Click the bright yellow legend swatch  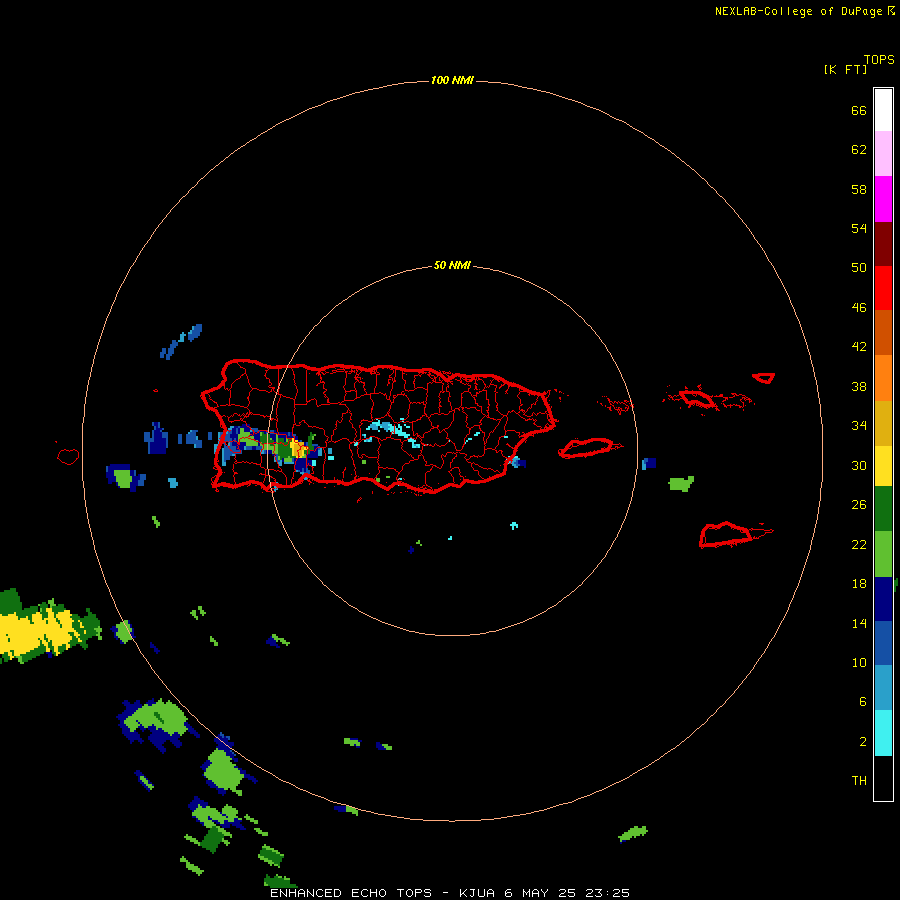point(883,465)
